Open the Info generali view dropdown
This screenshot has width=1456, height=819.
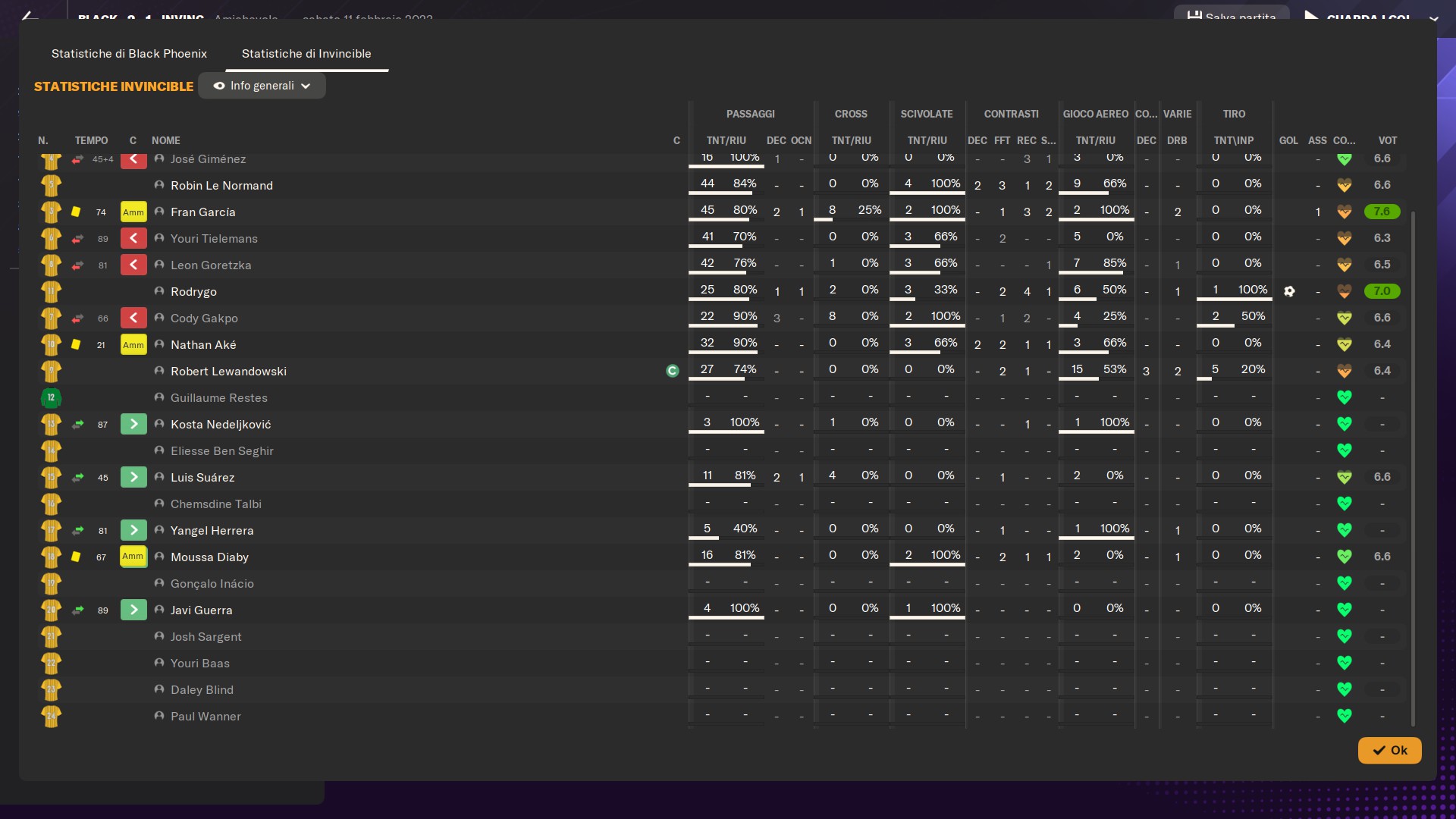(262, 86)
